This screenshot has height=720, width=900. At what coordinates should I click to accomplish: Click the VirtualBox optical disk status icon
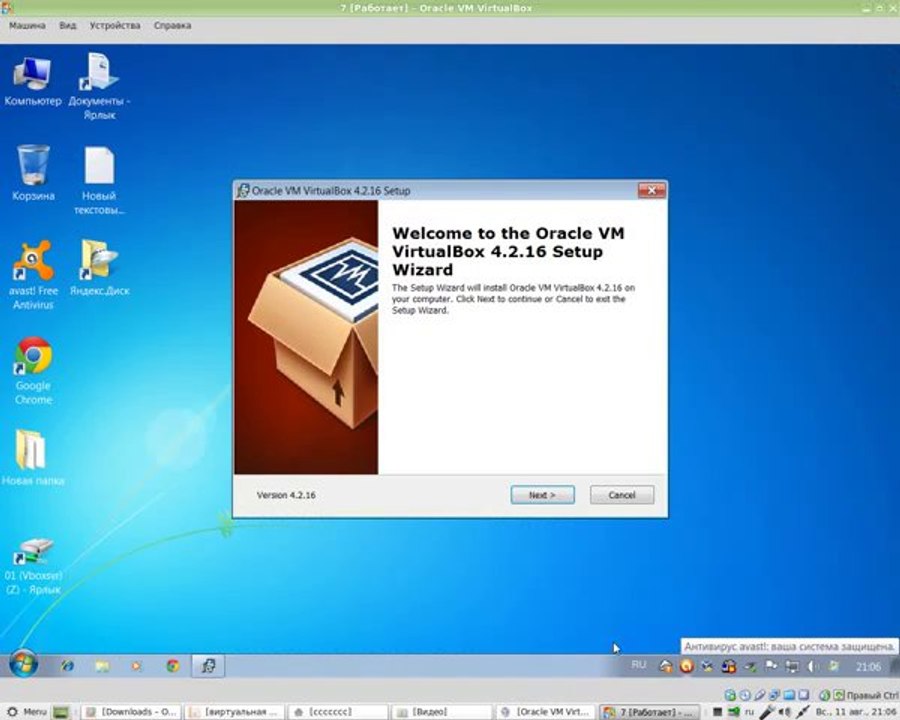pyautogui.click(x=745, y=695)
